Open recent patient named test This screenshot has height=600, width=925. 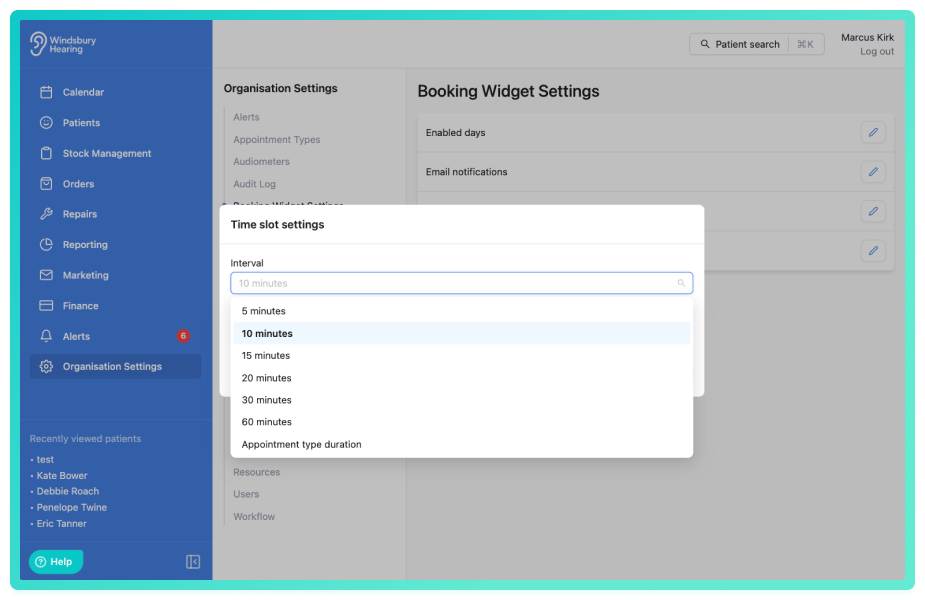pos(45,460)
